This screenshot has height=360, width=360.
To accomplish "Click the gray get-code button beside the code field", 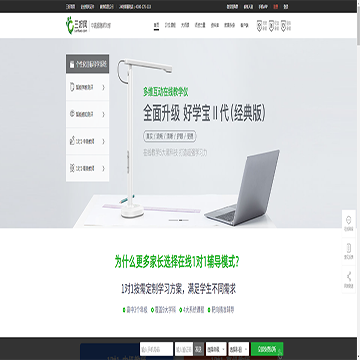I will click(199, 349).
